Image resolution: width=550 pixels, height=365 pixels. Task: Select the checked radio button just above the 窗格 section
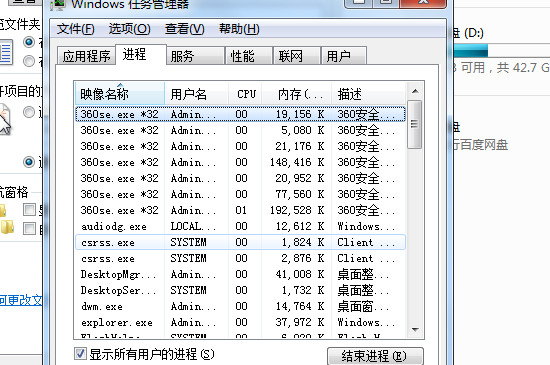coord(29,162)
